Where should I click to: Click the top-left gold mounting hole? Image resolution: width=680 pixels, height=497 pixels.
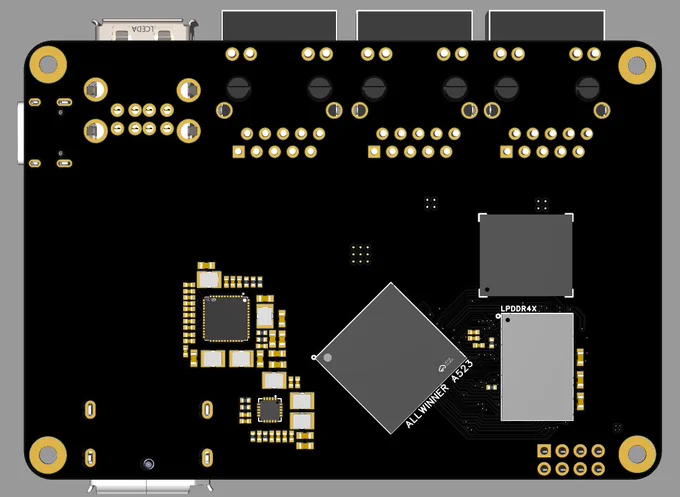tap(48, 65)
